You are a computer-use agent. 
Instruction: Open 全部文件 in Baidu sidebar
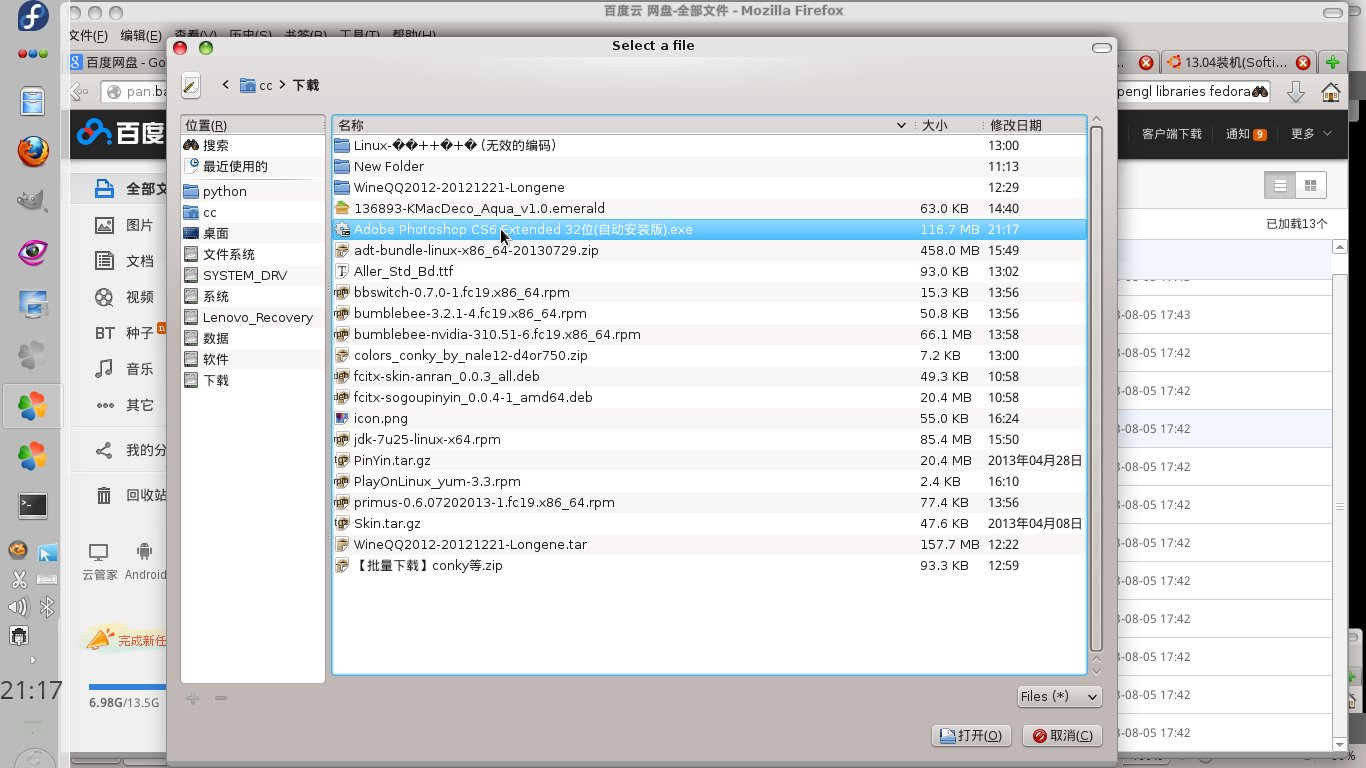130,189
